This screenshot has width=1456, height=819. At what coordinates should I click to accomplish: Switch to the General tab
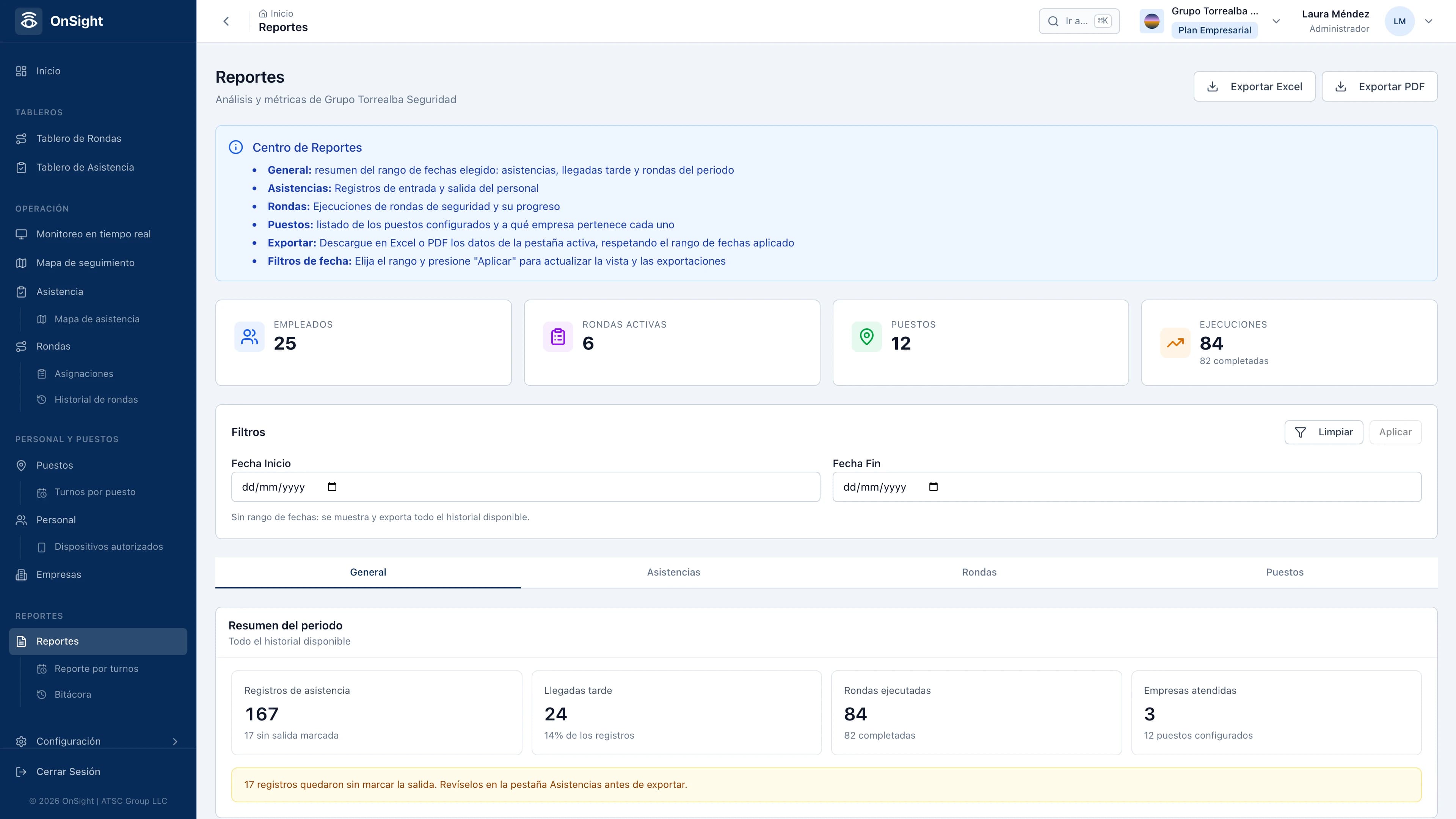[x=368, y=573]
